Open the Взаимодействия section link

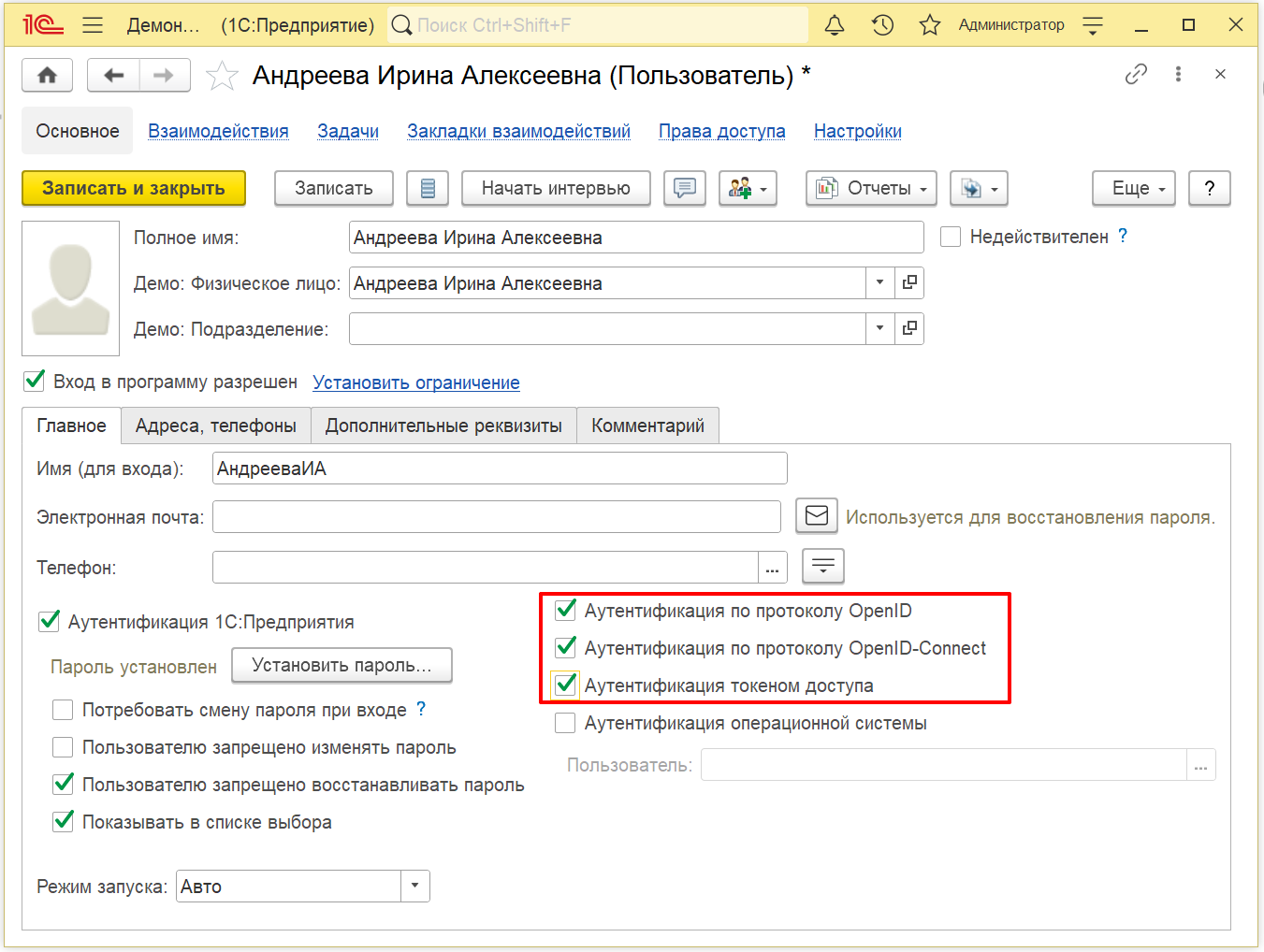point(218,131)
